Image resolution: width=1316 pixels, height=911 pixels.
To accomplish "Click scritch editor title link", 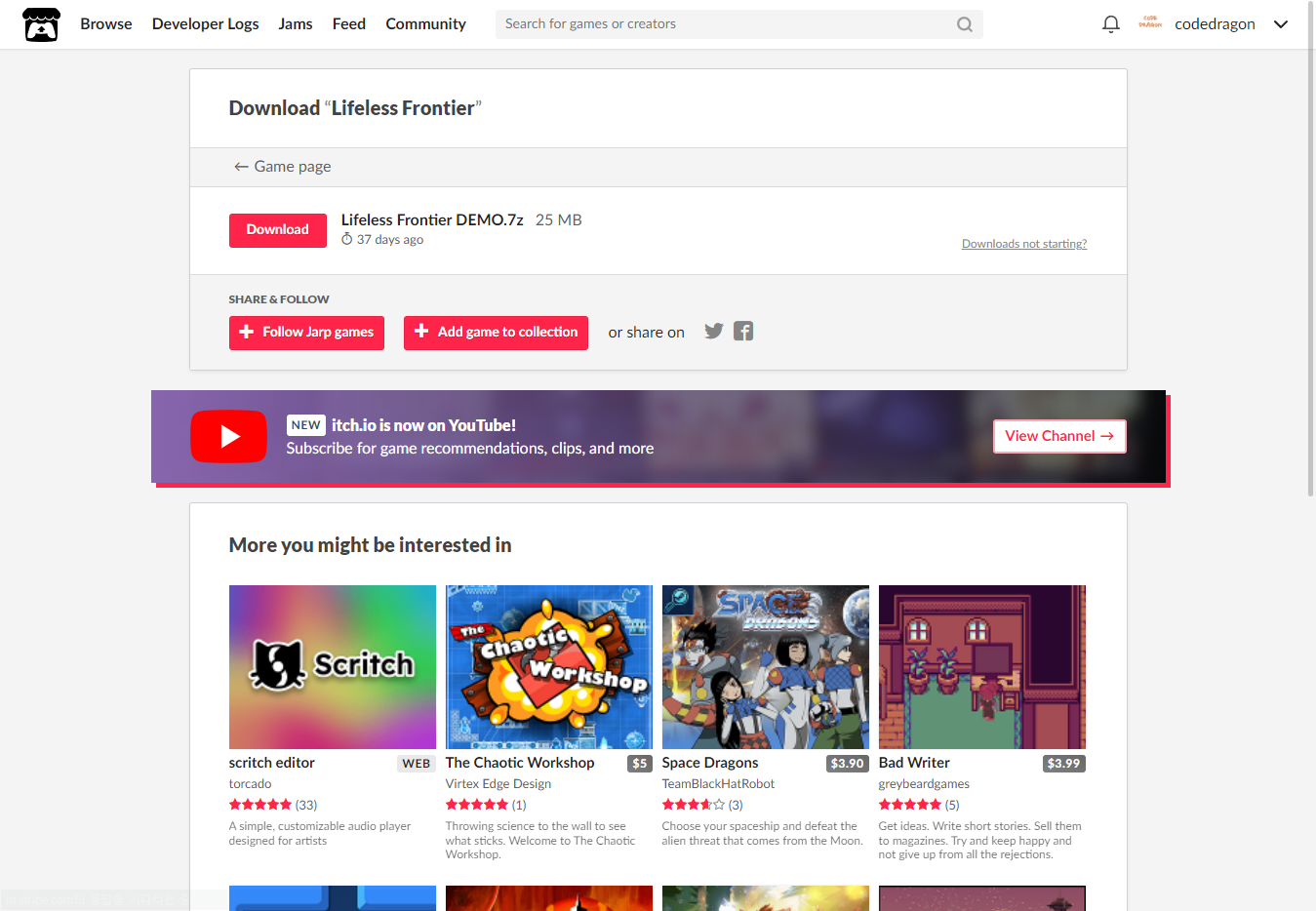I will [x=272, y=763].
